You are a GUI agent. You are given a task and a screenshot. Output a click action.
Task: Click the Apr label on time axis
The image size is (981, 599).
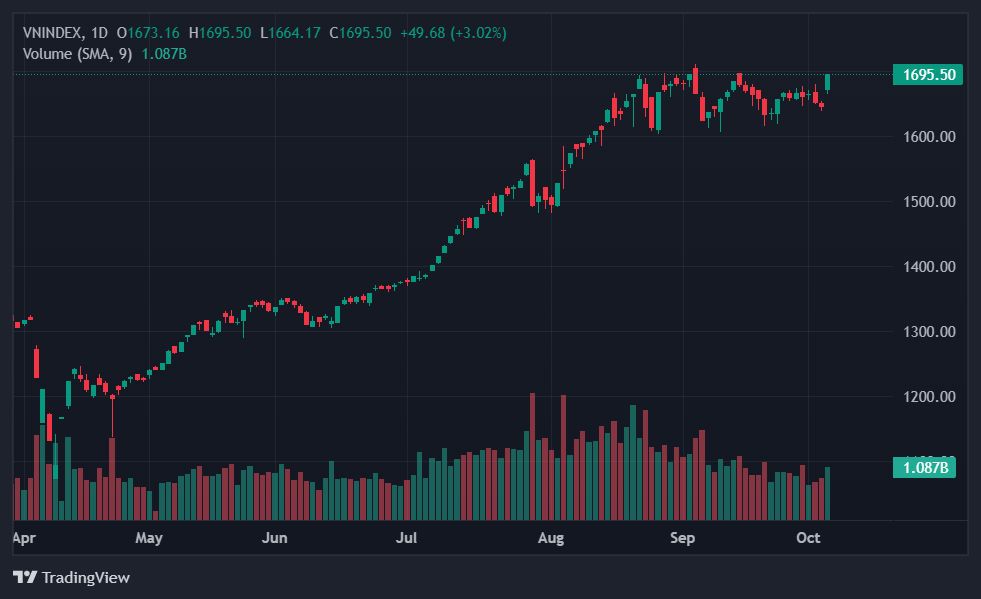(x=24, y=538)
